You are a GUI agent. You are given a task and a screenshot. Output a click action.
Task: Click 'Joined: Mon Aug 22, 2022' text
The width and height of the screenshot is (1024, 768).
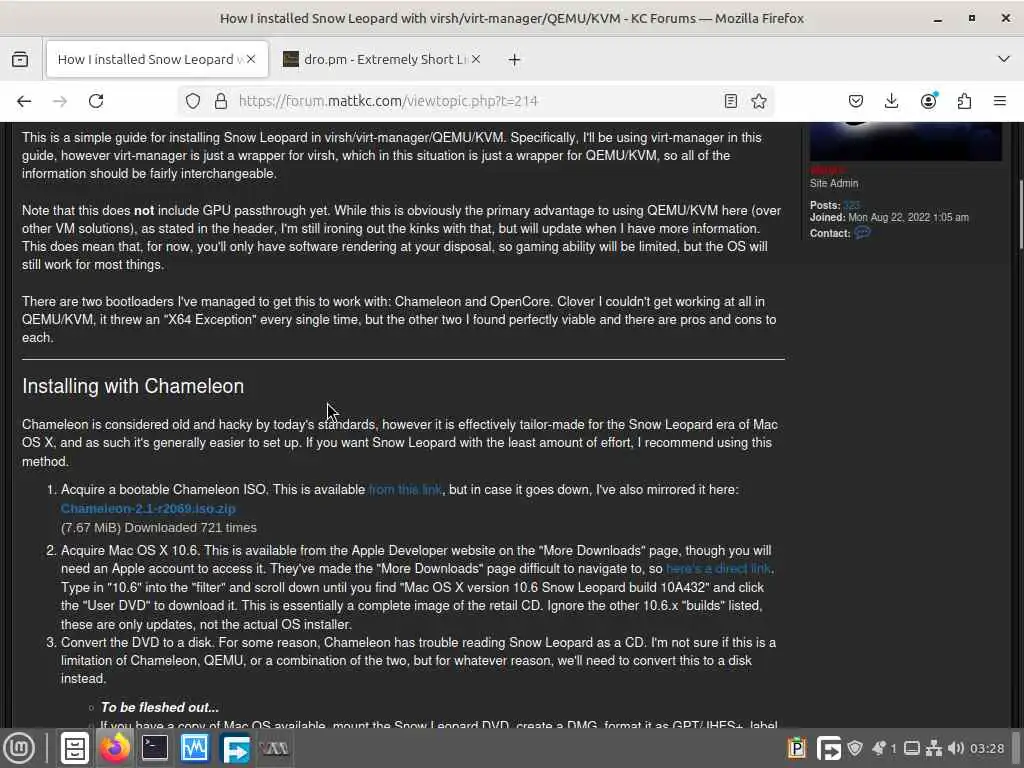889,217
